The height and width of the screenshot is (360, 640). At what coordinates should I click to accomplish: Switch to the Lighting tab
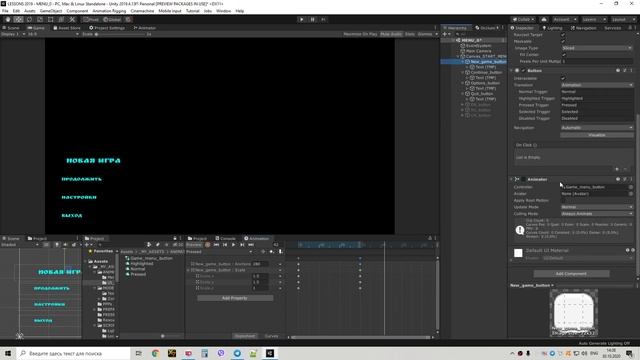(x=552, y=28)
